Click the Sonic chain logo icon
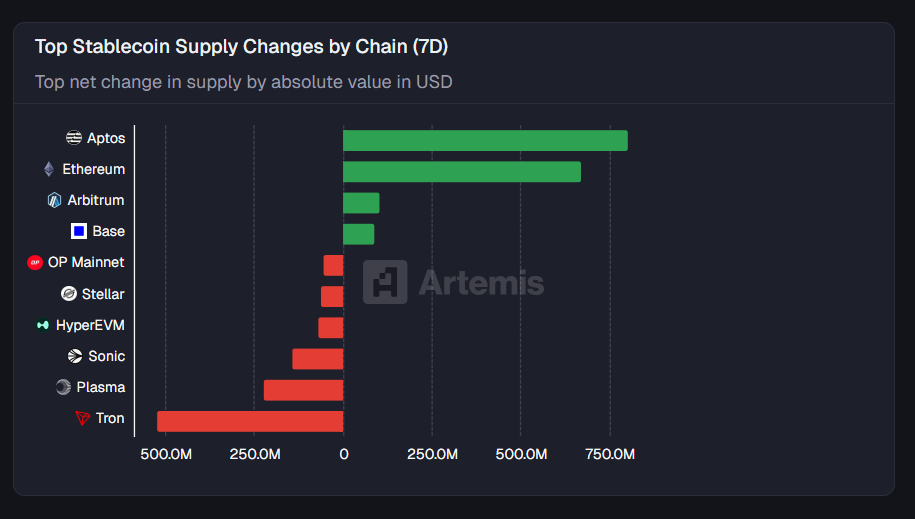Viewport: 915px width, 519px height. point(75,356)
